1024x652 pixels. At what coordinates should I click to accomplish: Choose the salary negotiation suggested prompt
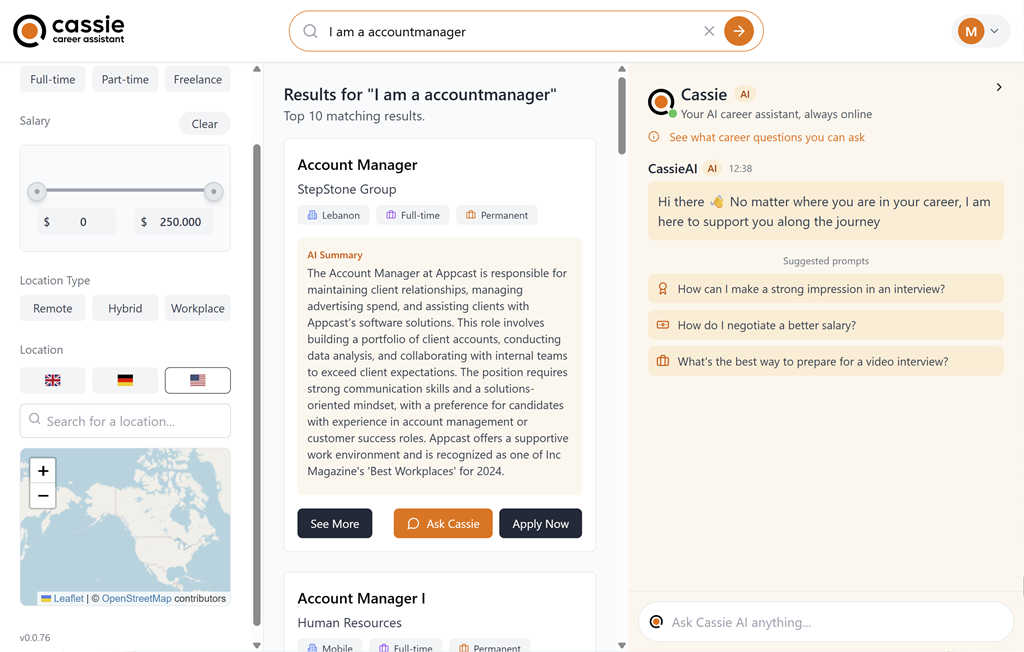[825, 325]
